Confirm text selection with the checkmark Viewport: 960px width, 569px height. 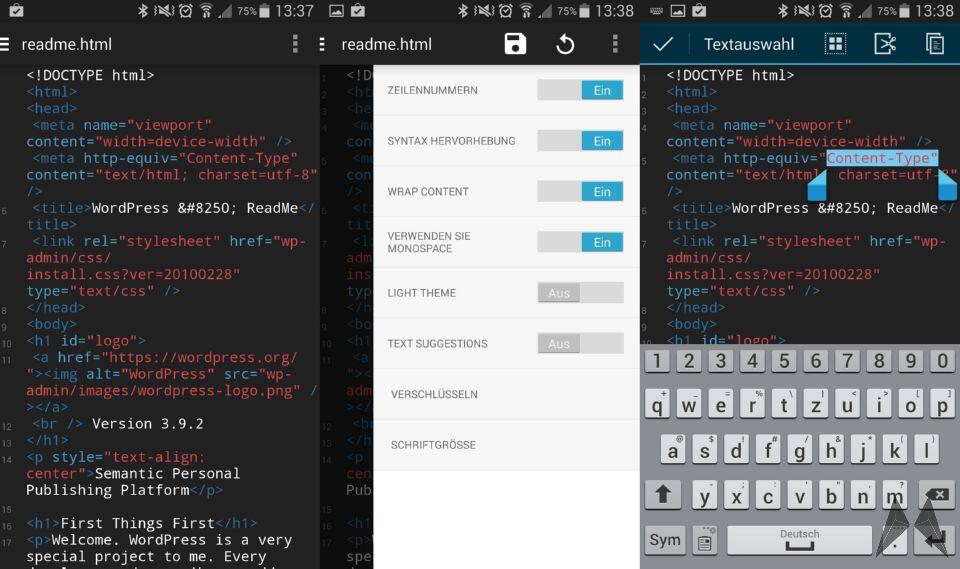(663, 44)
